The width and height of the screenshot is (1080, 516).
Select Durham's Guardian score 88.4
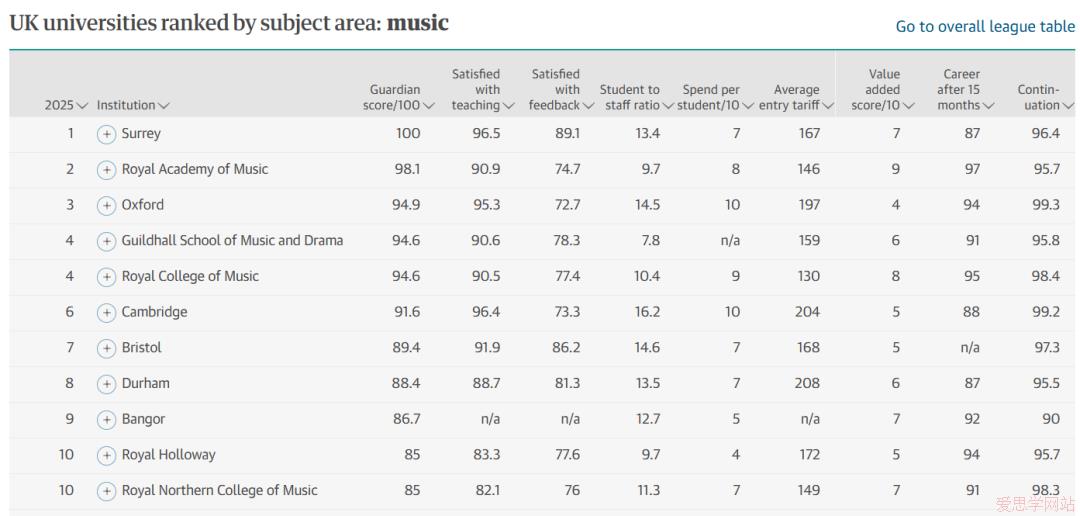[406, 384]
